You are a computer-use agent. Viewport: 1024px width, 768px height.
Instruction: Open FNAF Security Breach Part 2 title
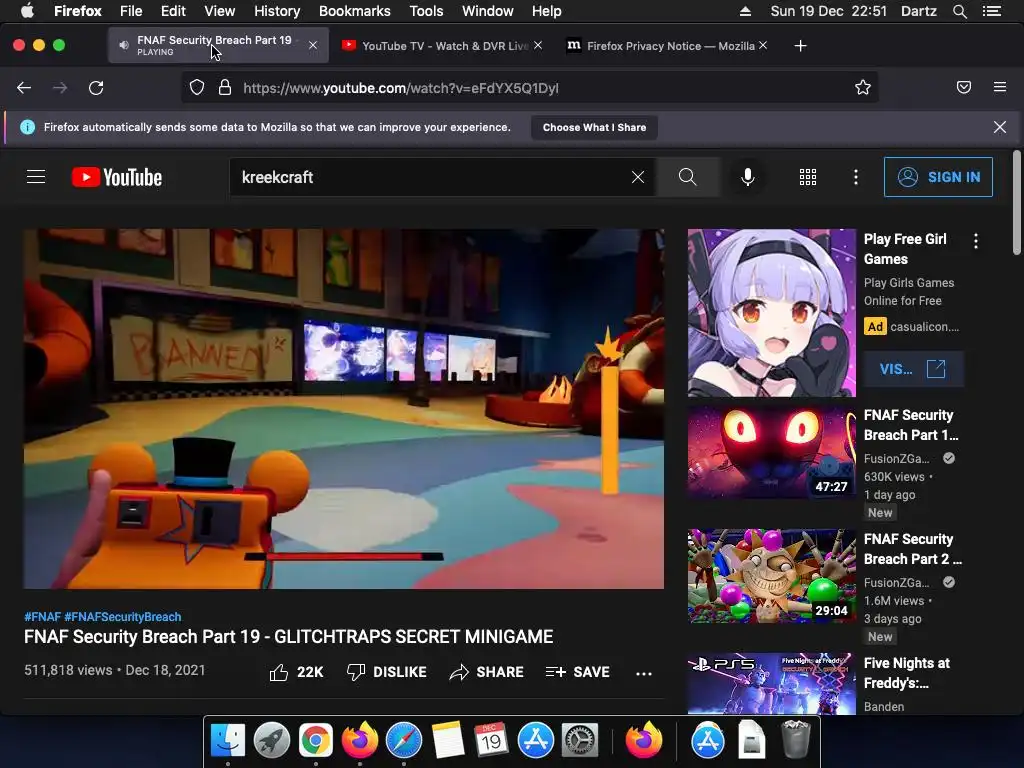click(912, 549)
